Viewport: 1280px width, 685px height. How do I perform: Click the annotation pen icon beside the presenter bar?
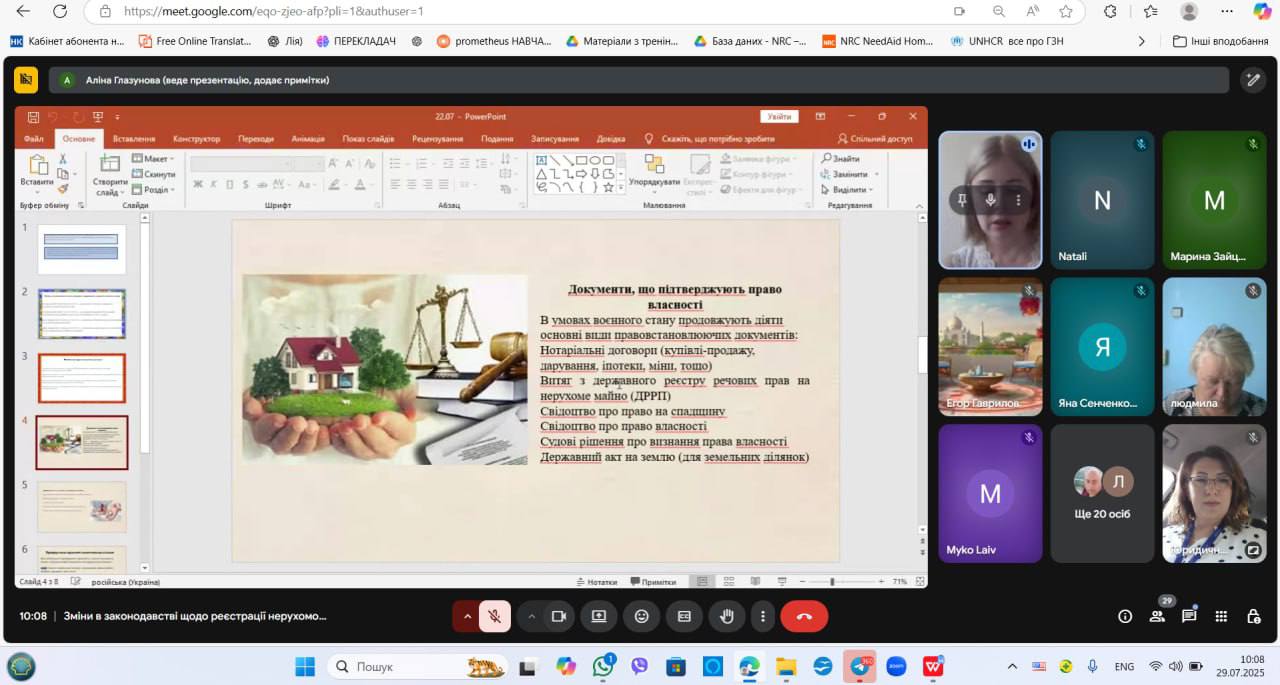pos(1252,80)
